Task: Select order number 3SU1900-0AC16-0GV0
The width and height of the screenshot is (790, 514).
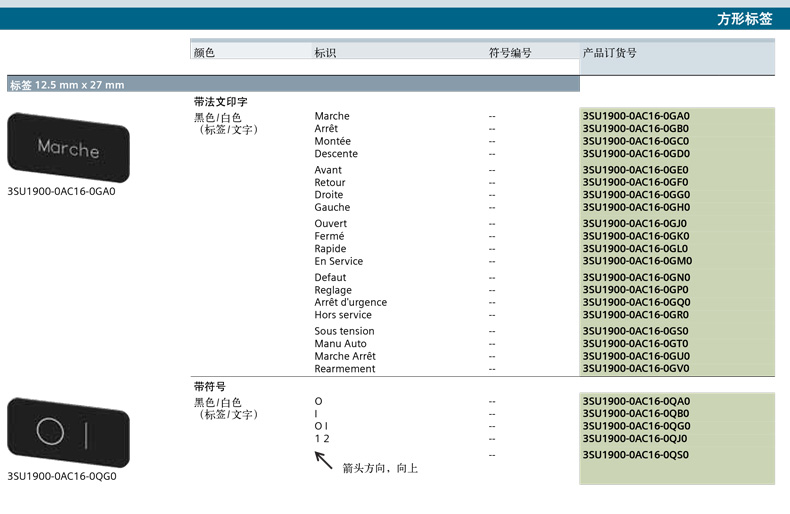Action: pos(636,369)
